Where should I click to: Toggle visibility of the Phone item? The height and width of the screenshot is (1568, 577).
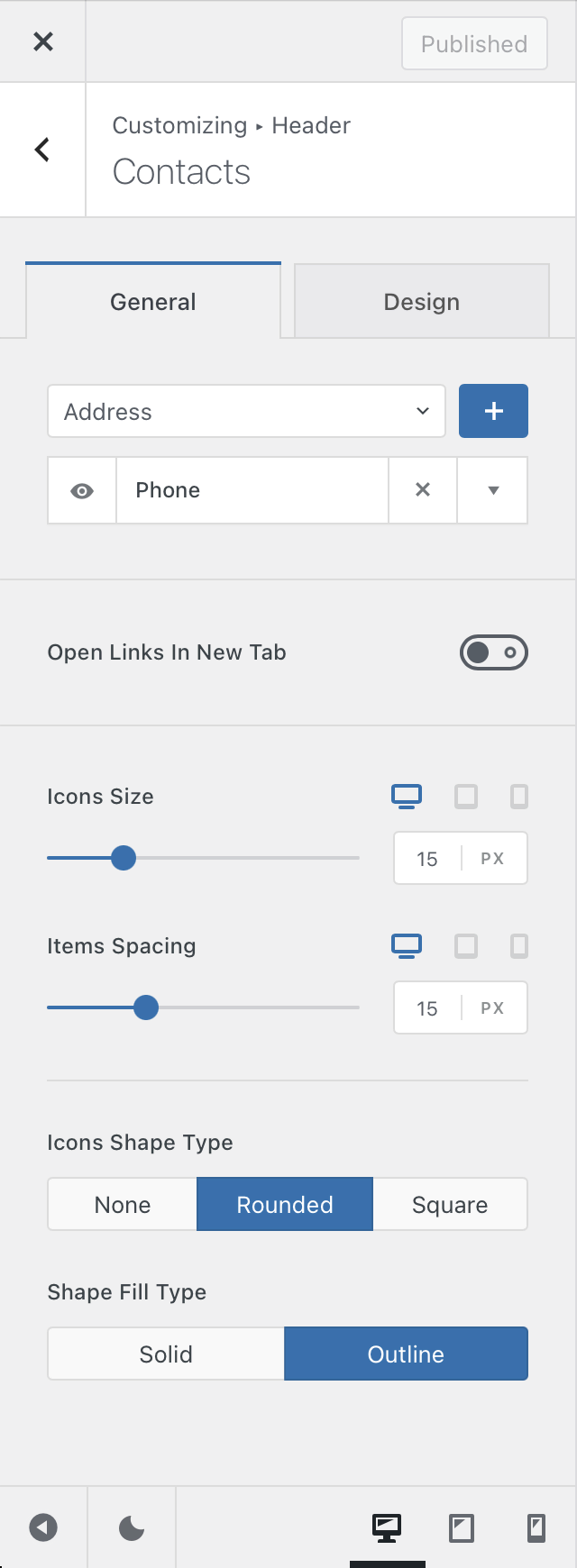(x=82, y=490)
